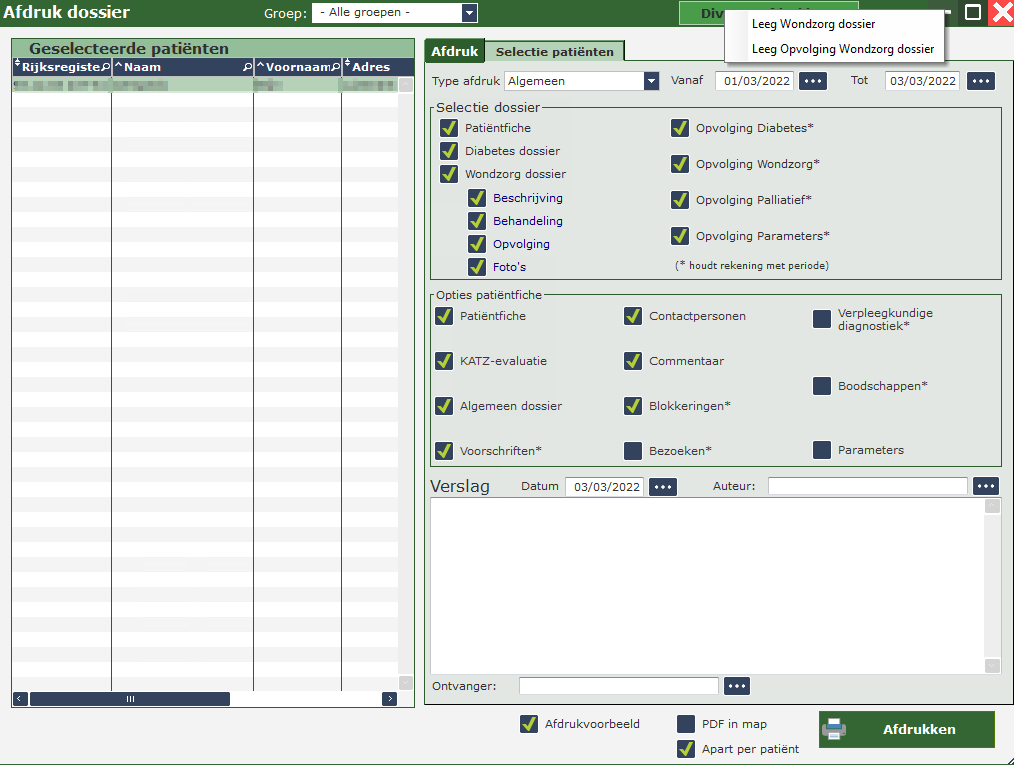Click the search icon in Voornaam column header

[335, 67]
